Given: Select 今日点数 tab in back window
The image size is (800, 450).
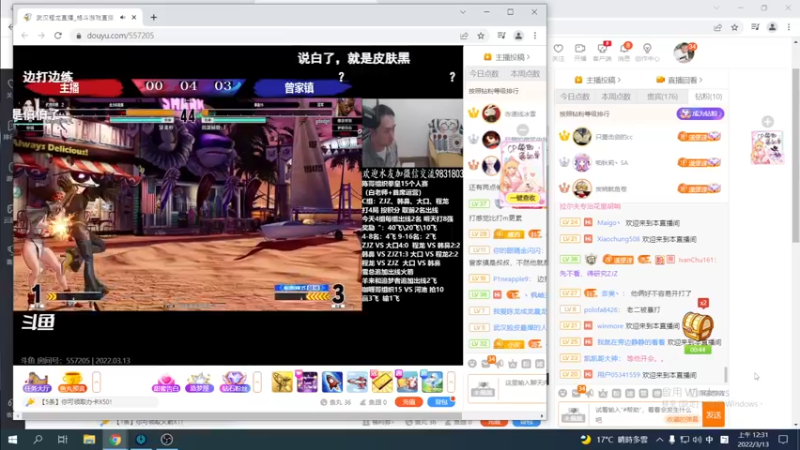Looking at the screenshot, I should point(574,96).
